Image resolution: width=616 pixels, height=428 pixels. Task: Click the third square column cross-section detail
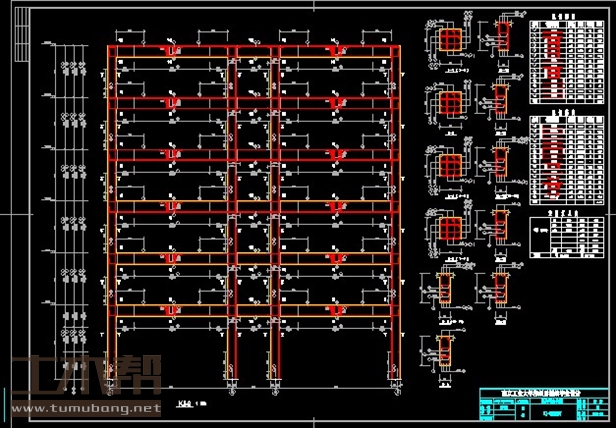(x=451, y=165)
